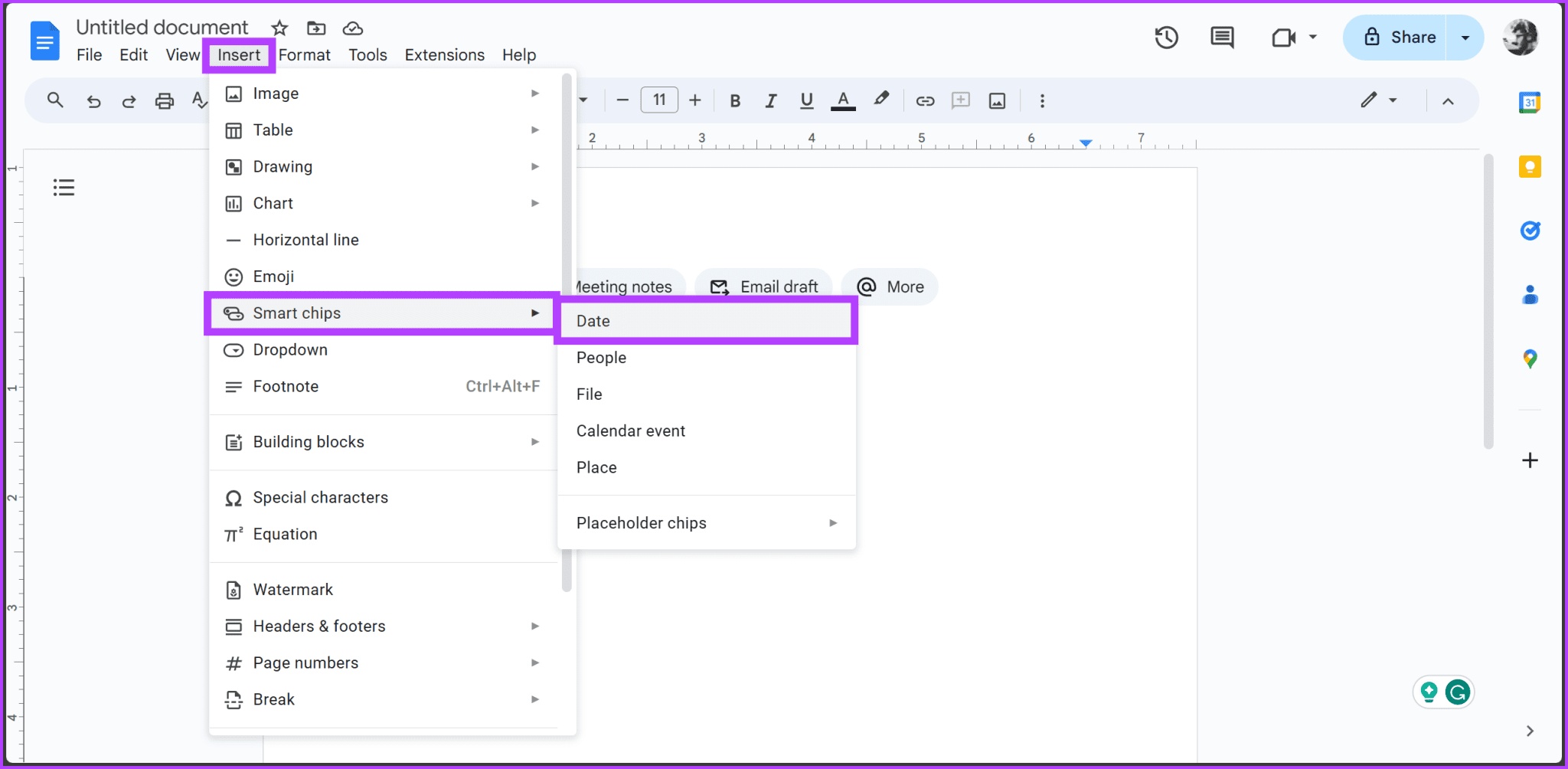Open the Extensions menu
Image resolution: width=1568 pixels, height=769 pixels.
coord(444,54)
